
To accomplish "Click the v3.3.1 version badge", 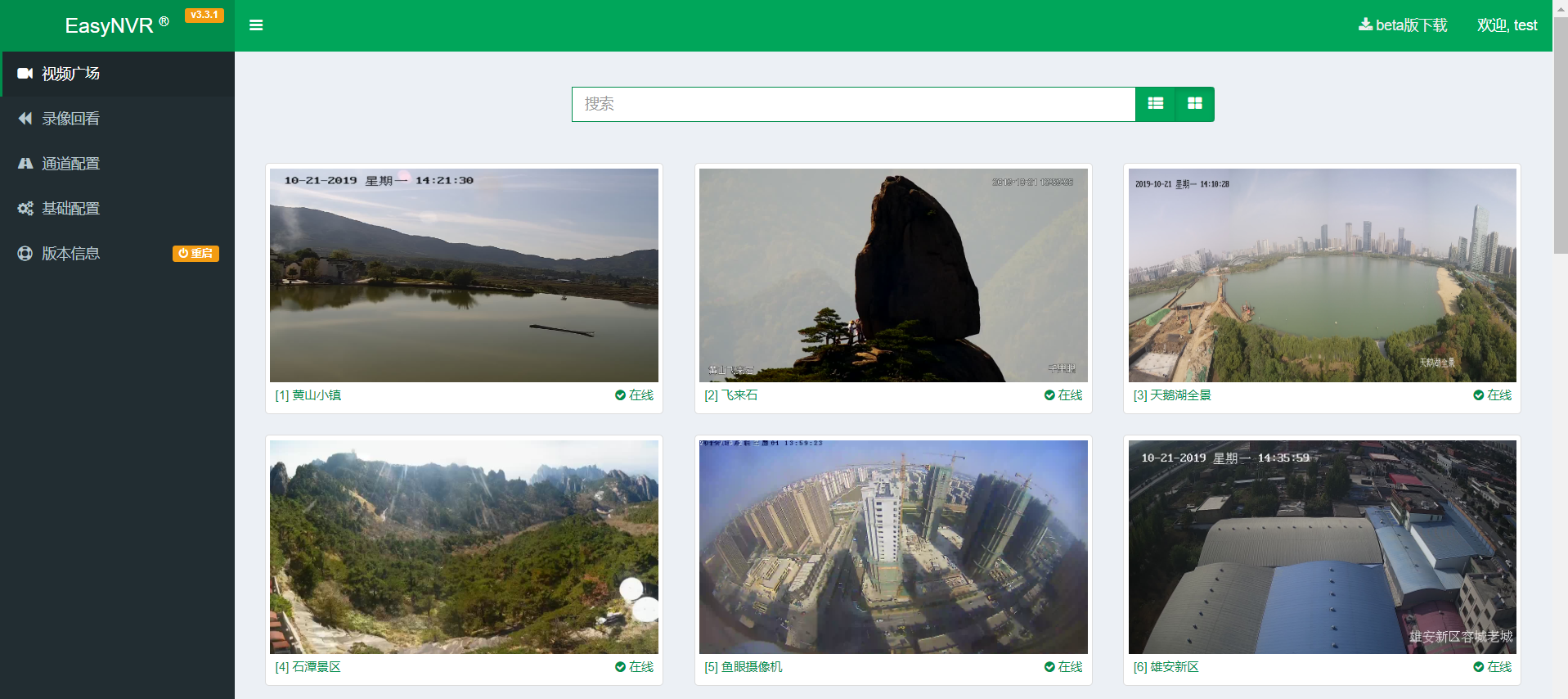I will [x=204, y=15].
